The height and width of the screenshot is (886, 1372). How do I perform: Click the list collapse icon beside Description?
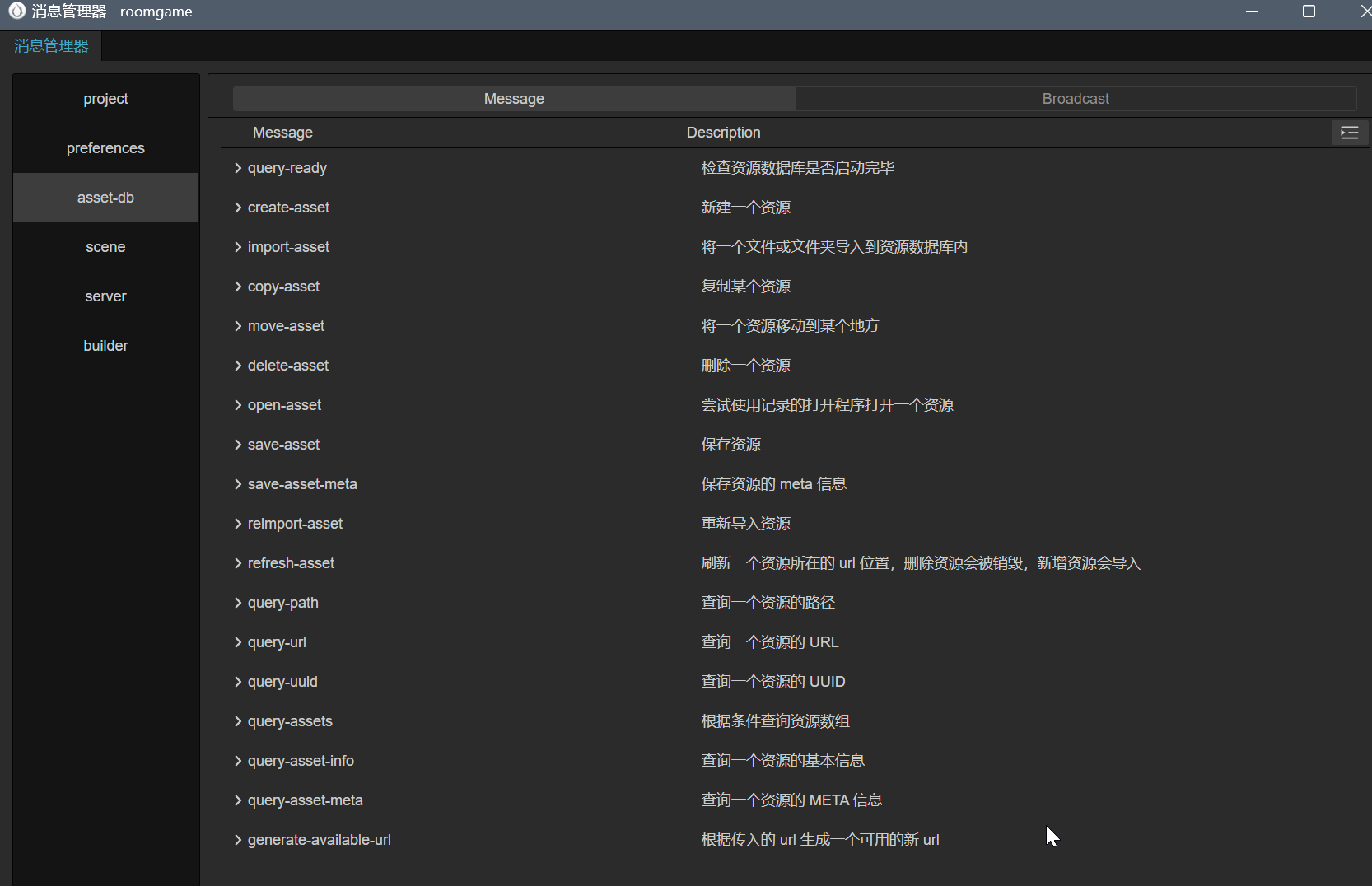pos(1349,133)
